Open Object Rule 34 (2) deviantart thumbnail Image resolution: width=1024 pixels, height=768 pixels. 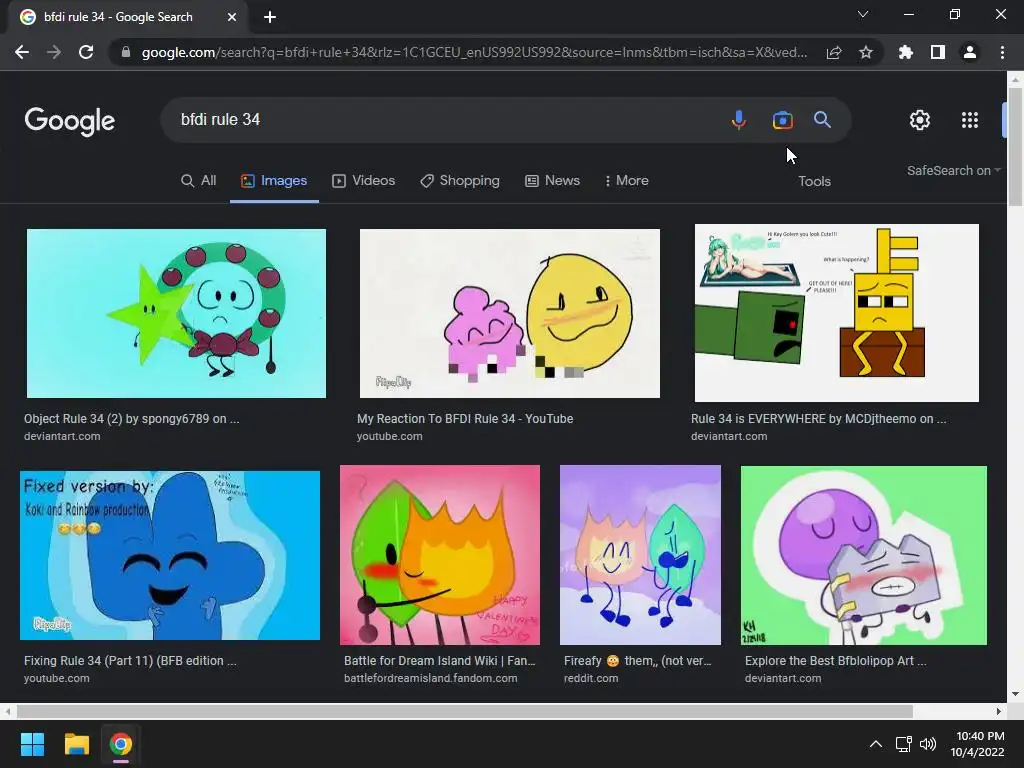click(x=176, y=313)
